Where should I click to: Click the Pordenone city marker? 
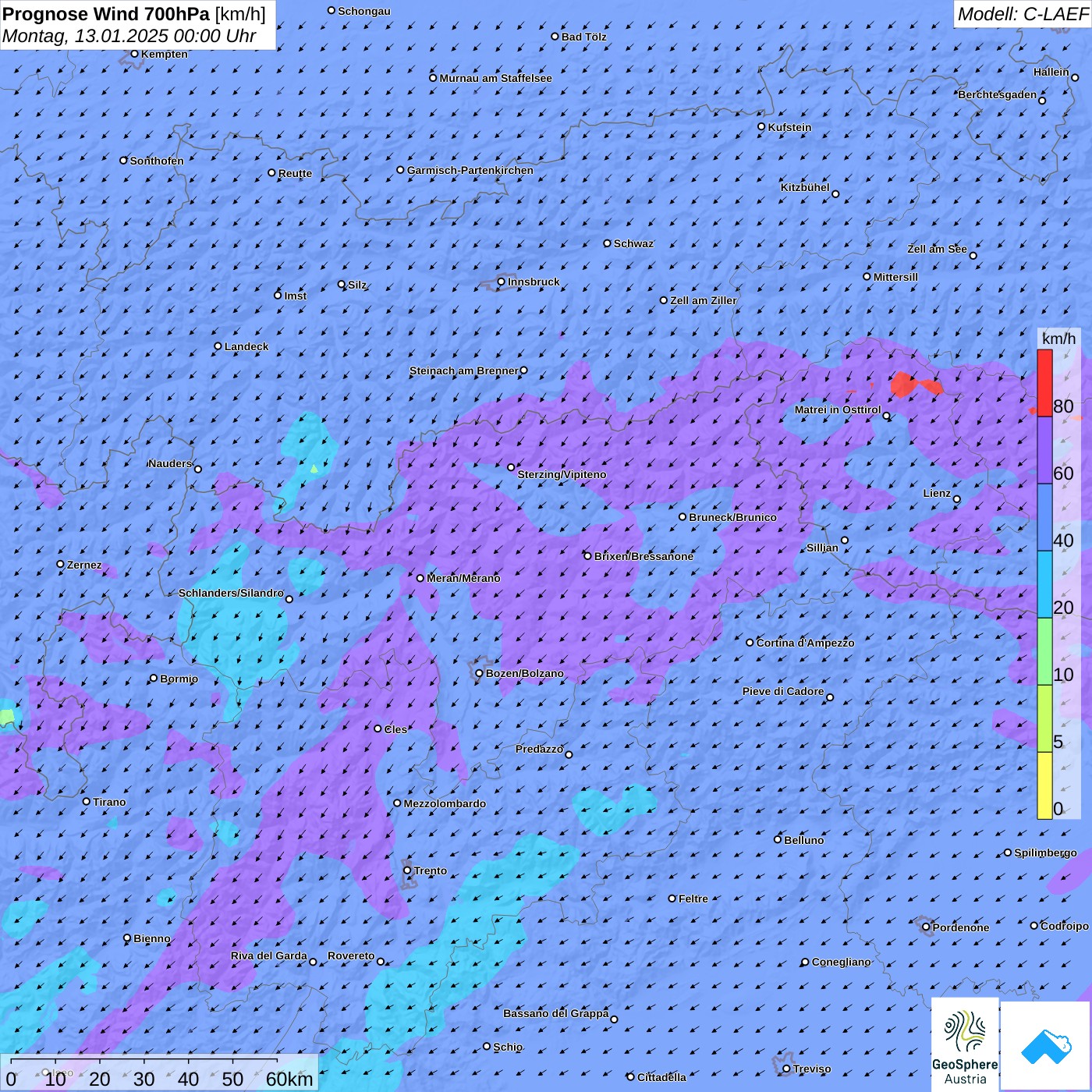click(x=927, y=927)
